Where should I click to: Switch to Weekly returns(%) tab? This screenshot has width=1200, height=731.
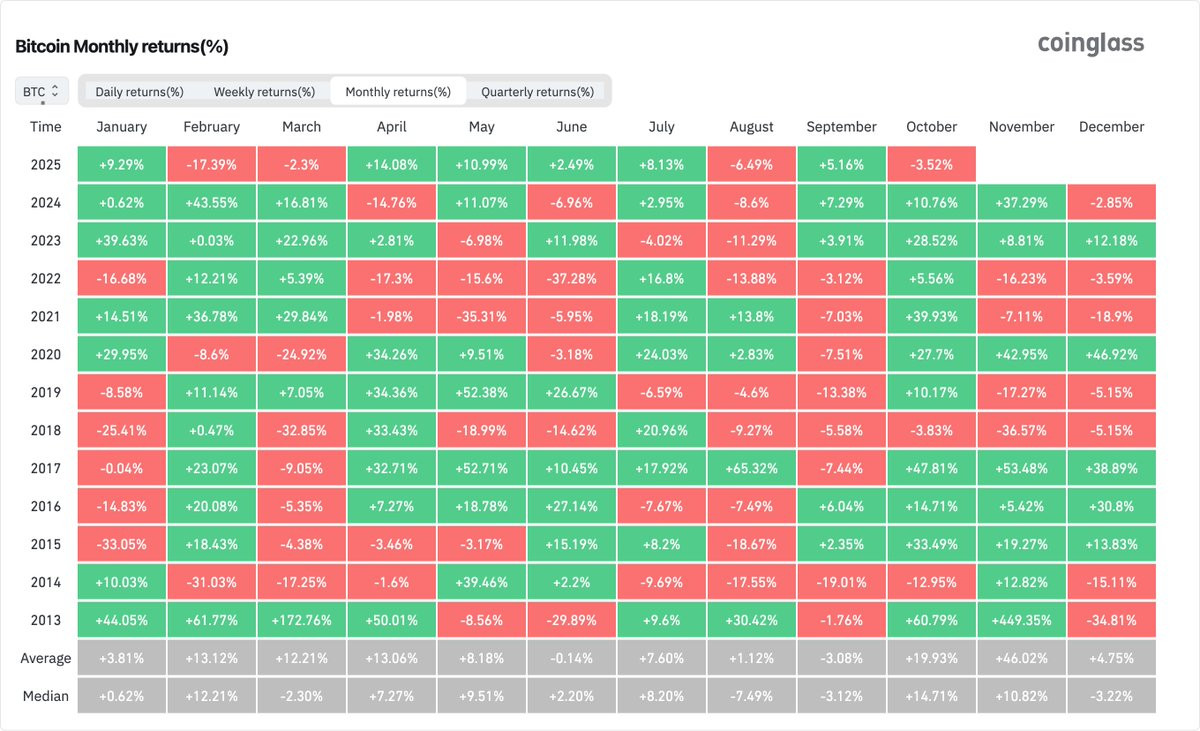(264, 92)
